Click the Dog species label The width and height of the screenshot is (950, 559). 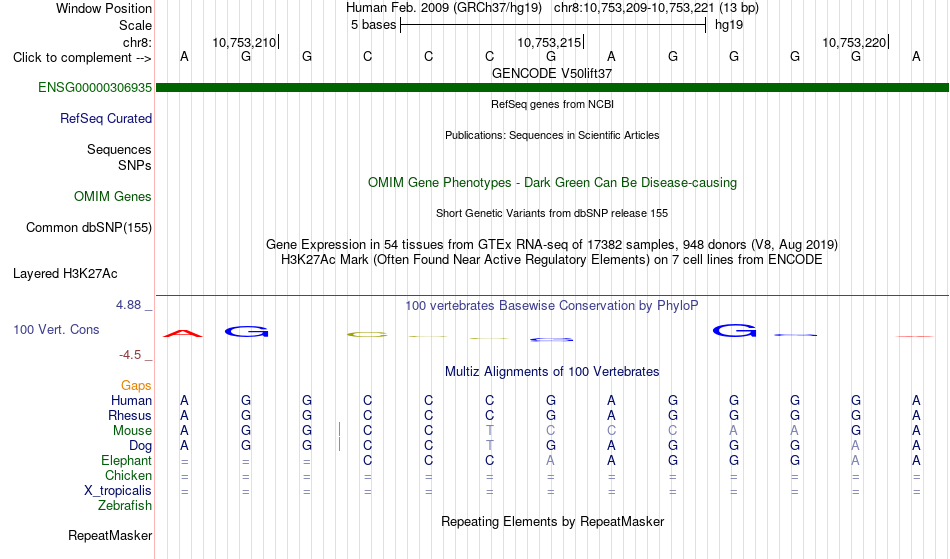(x=141, y=446)
